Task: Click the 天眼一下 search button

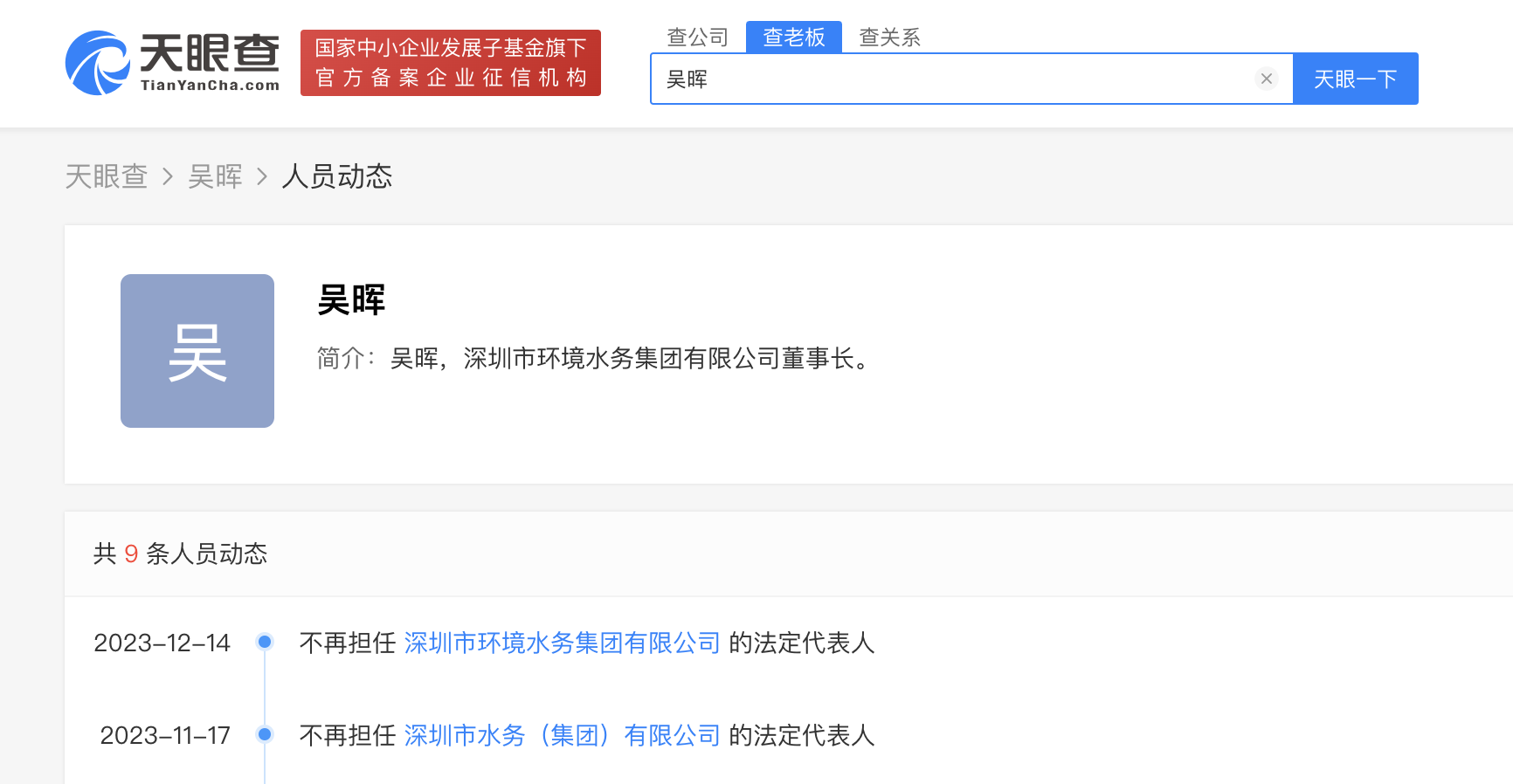Action: pyautogui.click(x=1355, y=79)
